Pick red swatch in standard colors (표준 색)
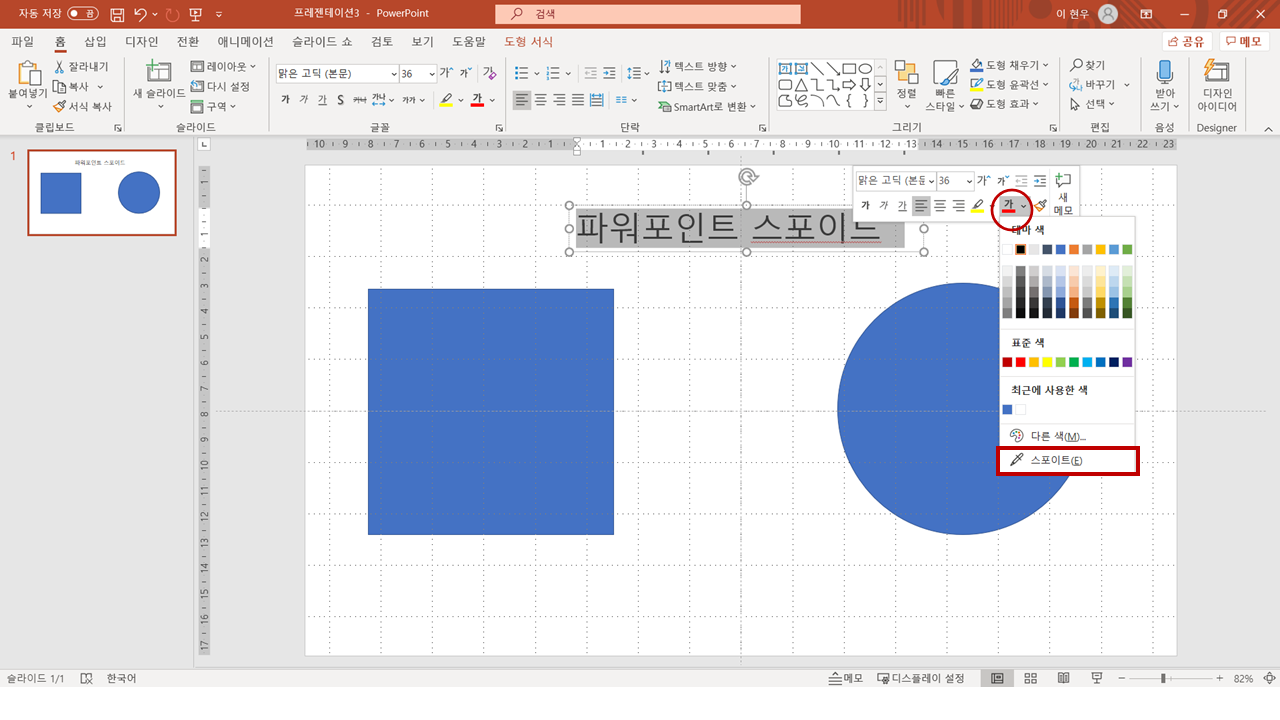Viewport: 1280px width, 720px height. (1021, 362)
